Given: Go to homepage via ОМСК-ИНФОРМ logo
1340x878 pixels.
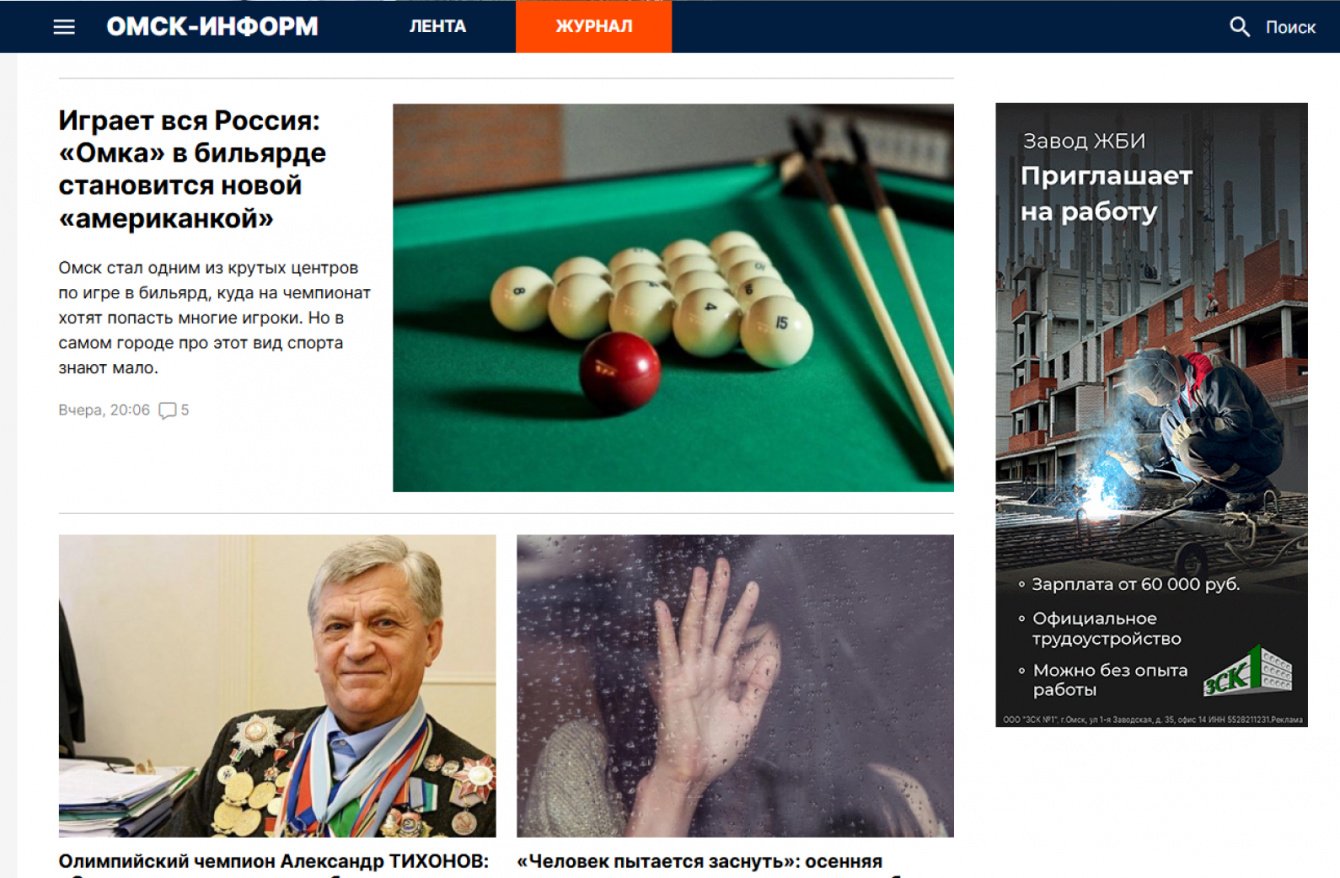Looking at the screenshot, I should click(212, 27).
